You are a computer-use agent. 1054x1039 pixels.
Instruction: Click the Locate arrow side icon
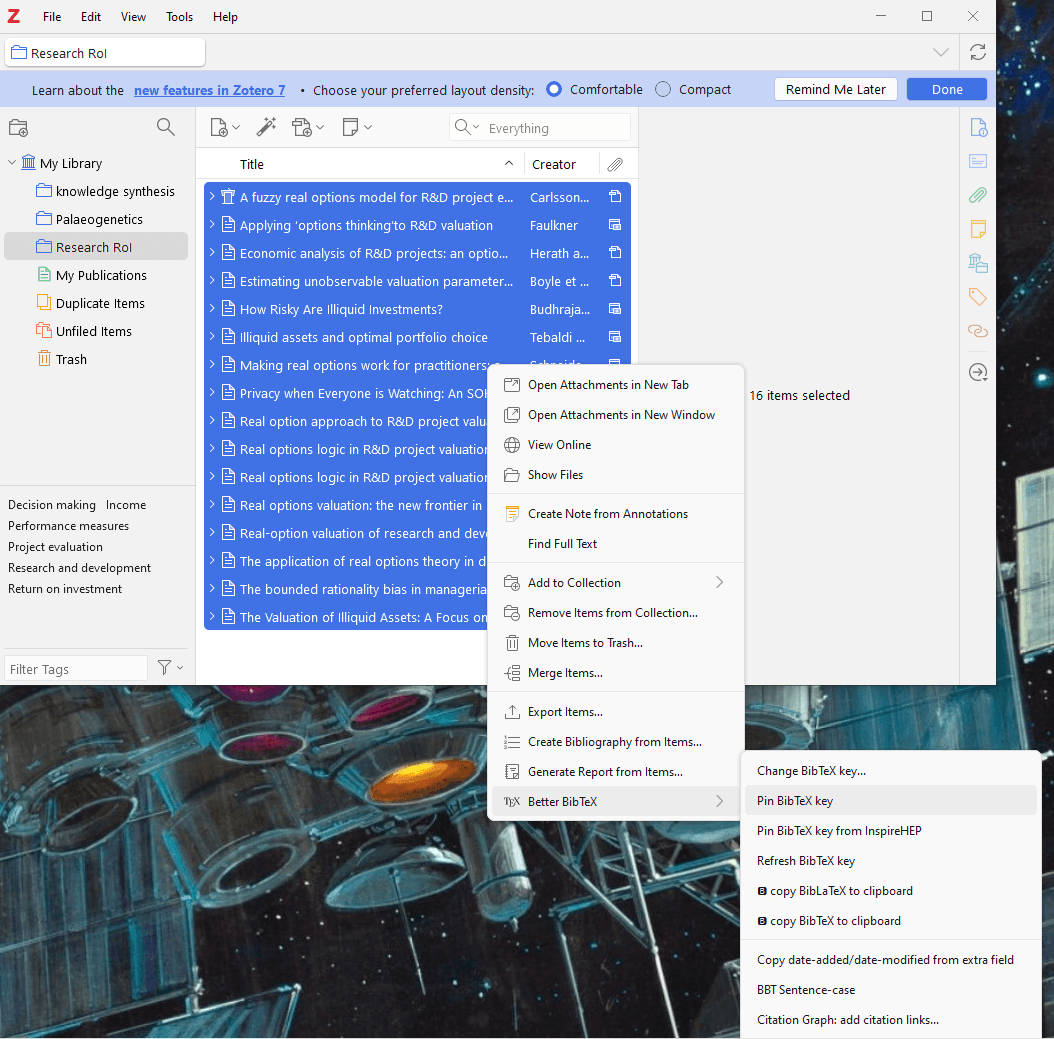[978, 372]
